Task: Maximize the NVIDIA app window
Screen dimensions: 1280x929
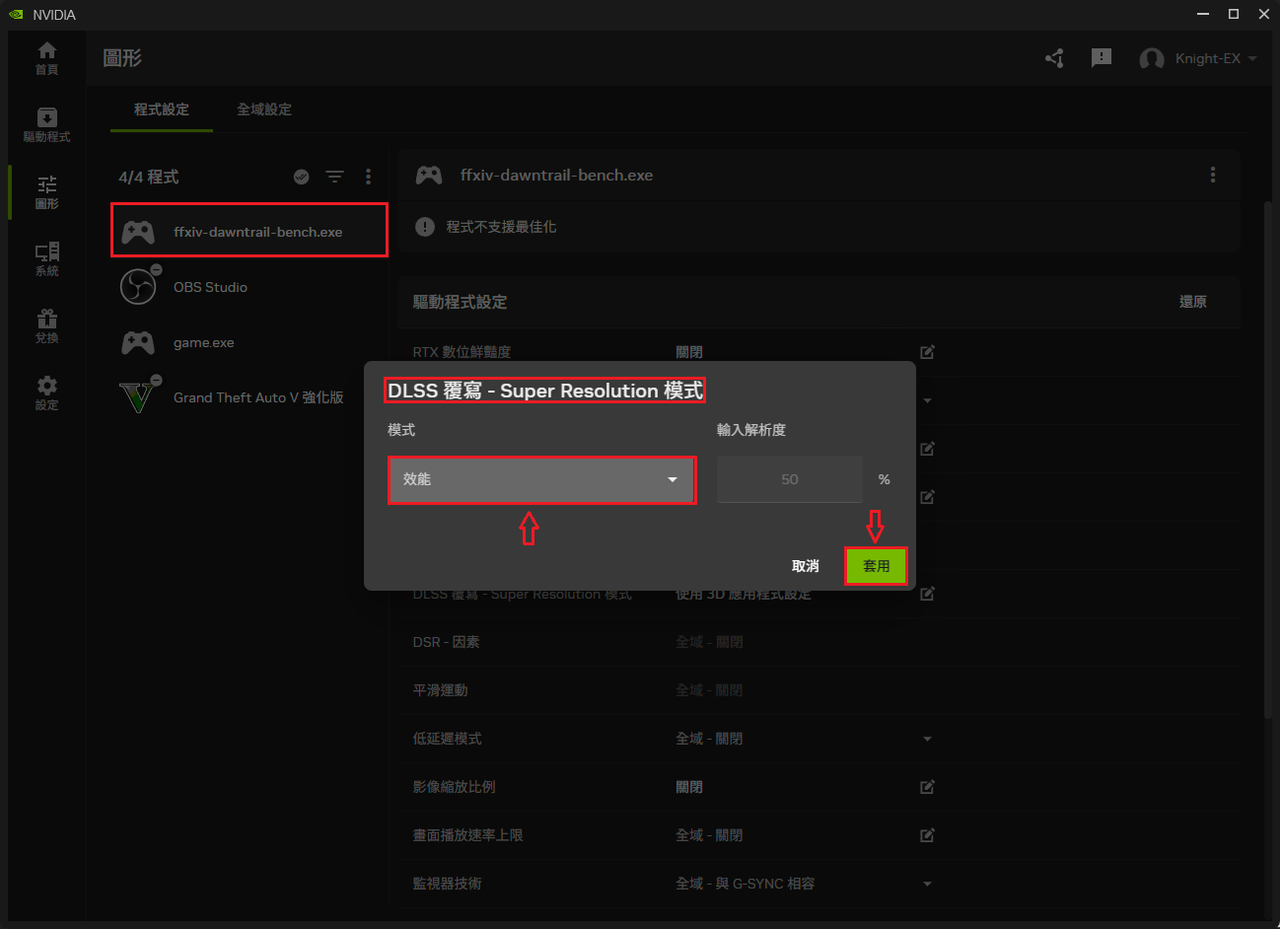Action: click(x=1233, y=14)
